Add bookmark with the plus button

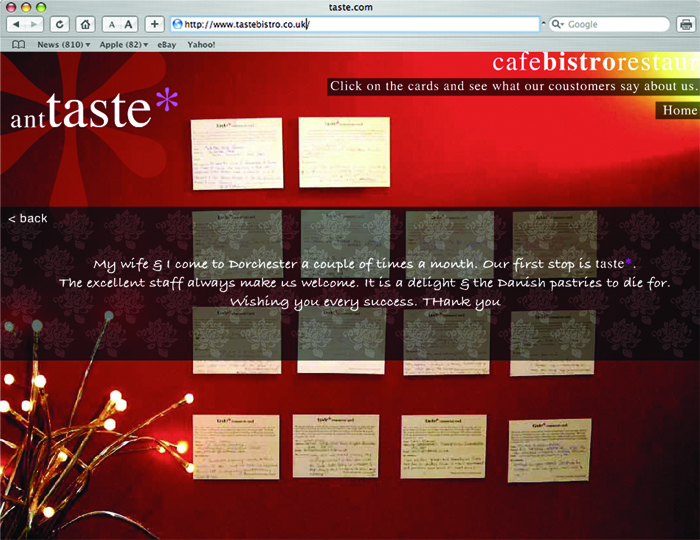[154, 24]
